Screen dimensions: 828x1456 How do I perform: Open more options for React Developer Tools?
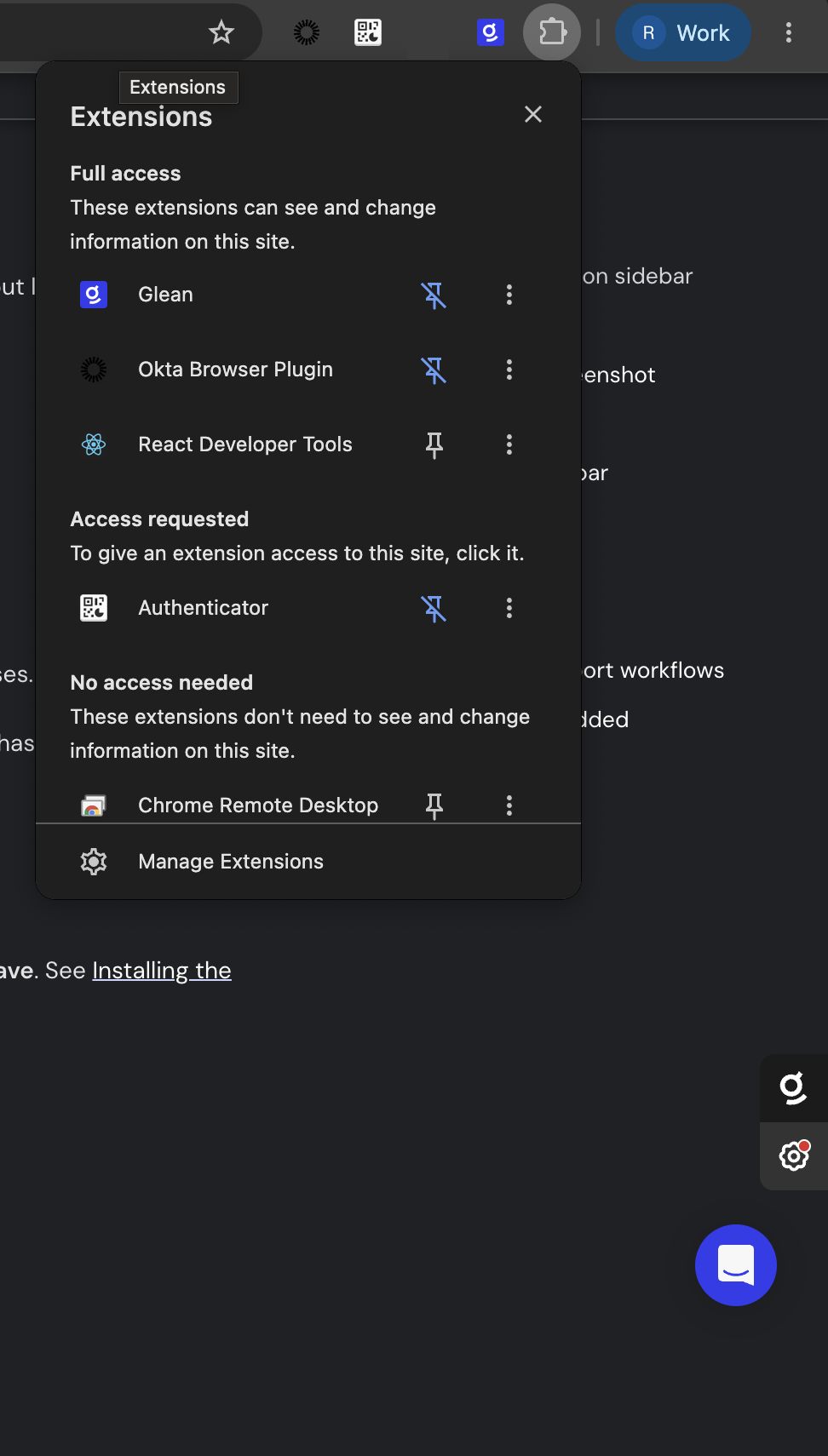(509, 444)
